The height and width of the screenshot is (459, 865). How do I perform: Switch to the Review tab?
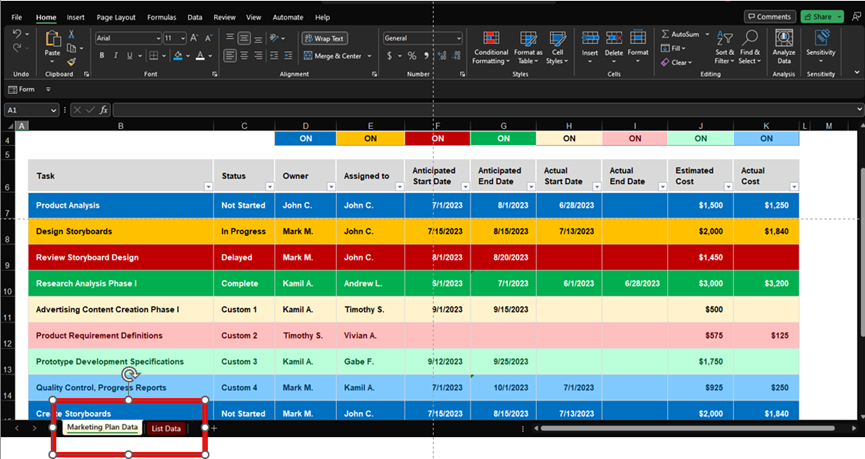(x=225, y=17)
